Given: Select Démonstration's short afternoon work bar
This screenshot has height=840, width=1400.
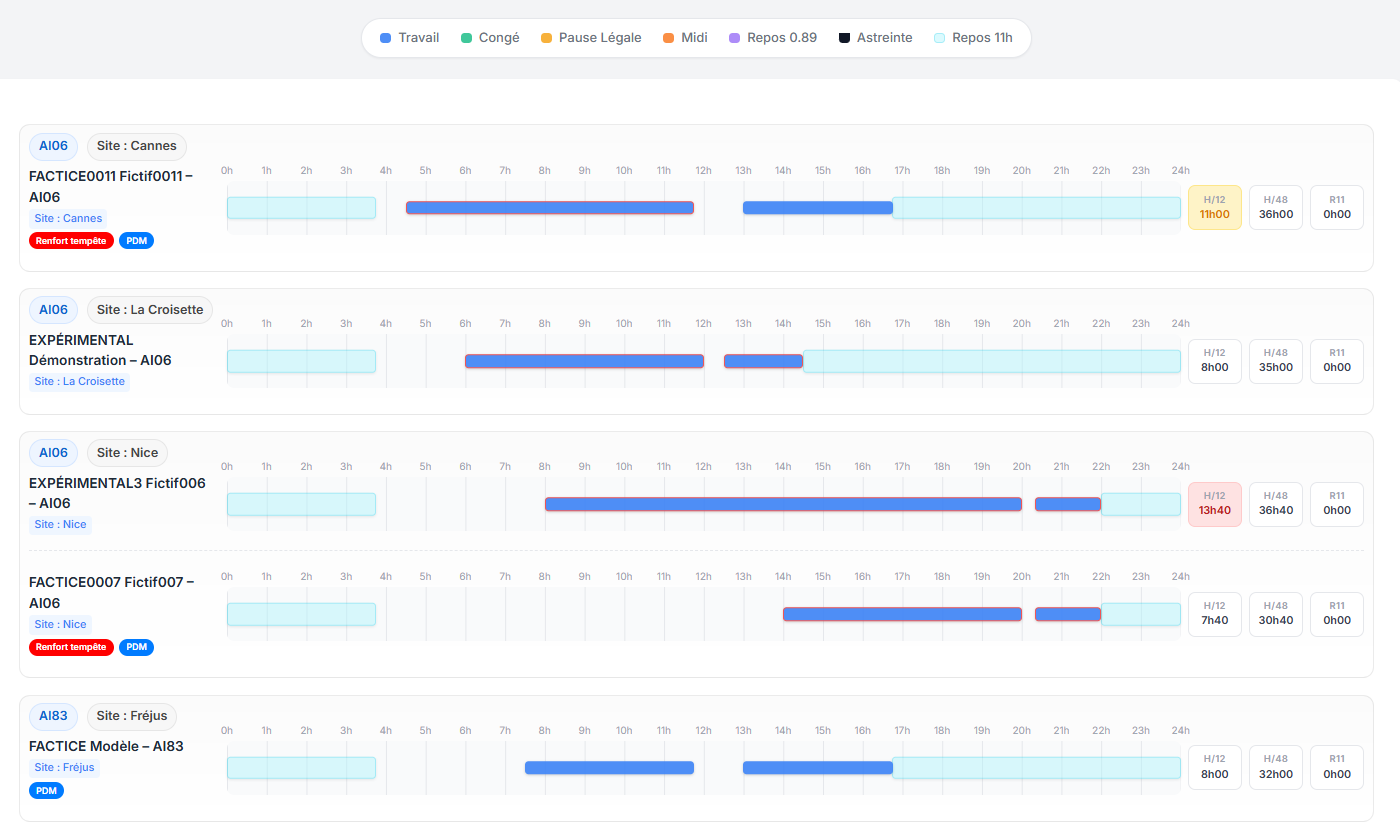Looking at the screenshot, I should (763, 361).
